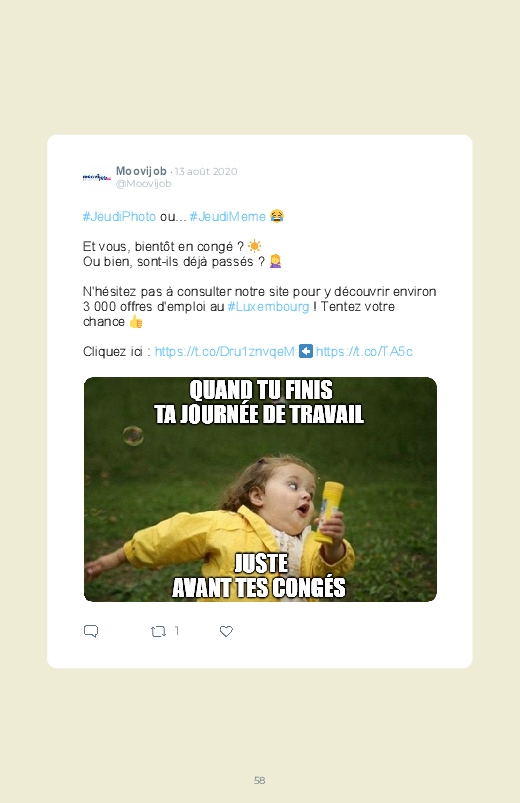
Task: Click the facepalm emoji after passés
Action: coord(275,261)
